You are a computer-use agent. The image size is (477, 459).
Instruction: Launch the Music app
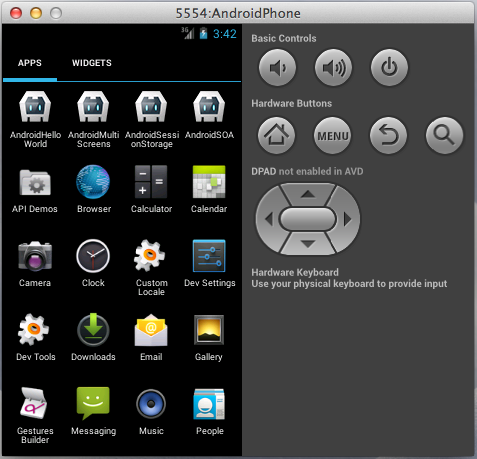coord(151,411)
